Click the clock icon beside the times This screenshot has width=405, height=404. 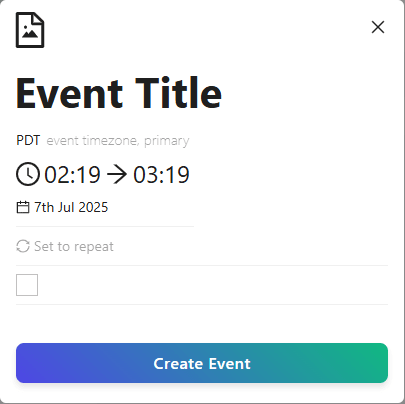pos(28,174)
